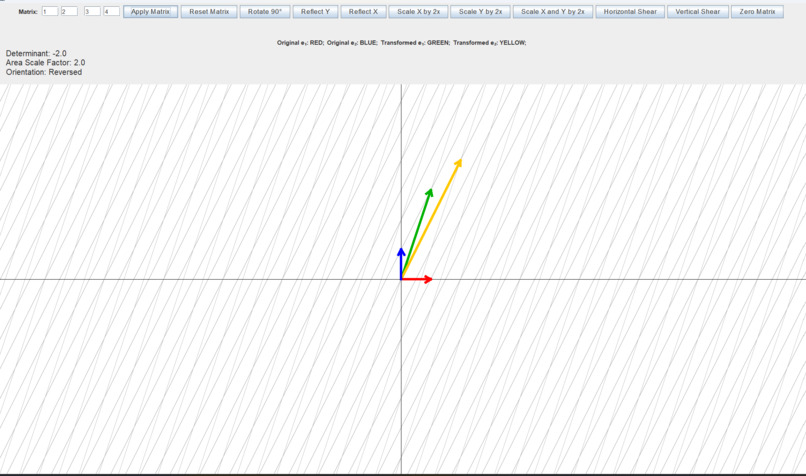Click the Apply Matrix button

151,11
